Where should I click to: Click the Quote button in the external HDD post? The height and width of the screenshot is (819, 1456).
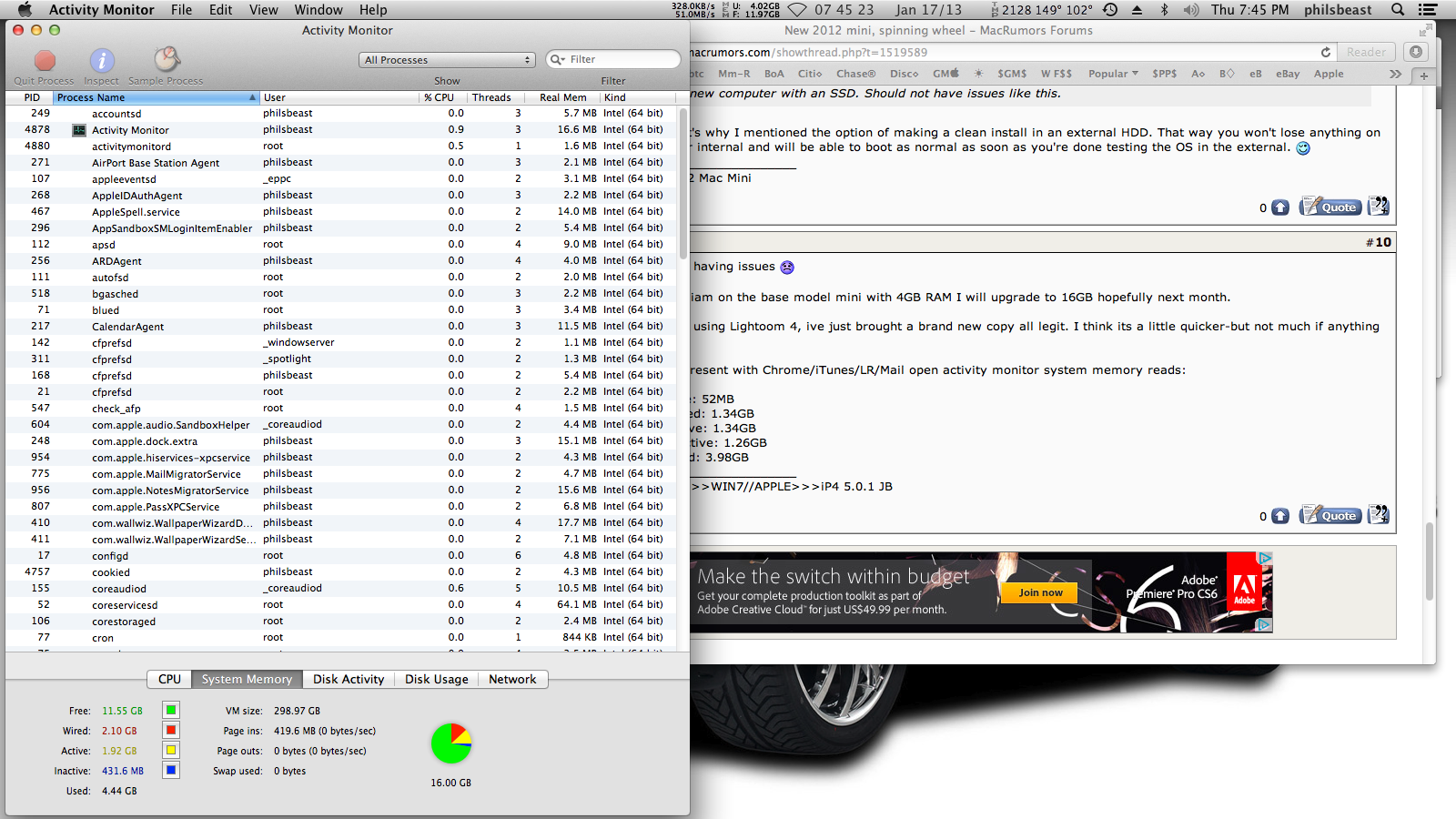(1330, 207)
